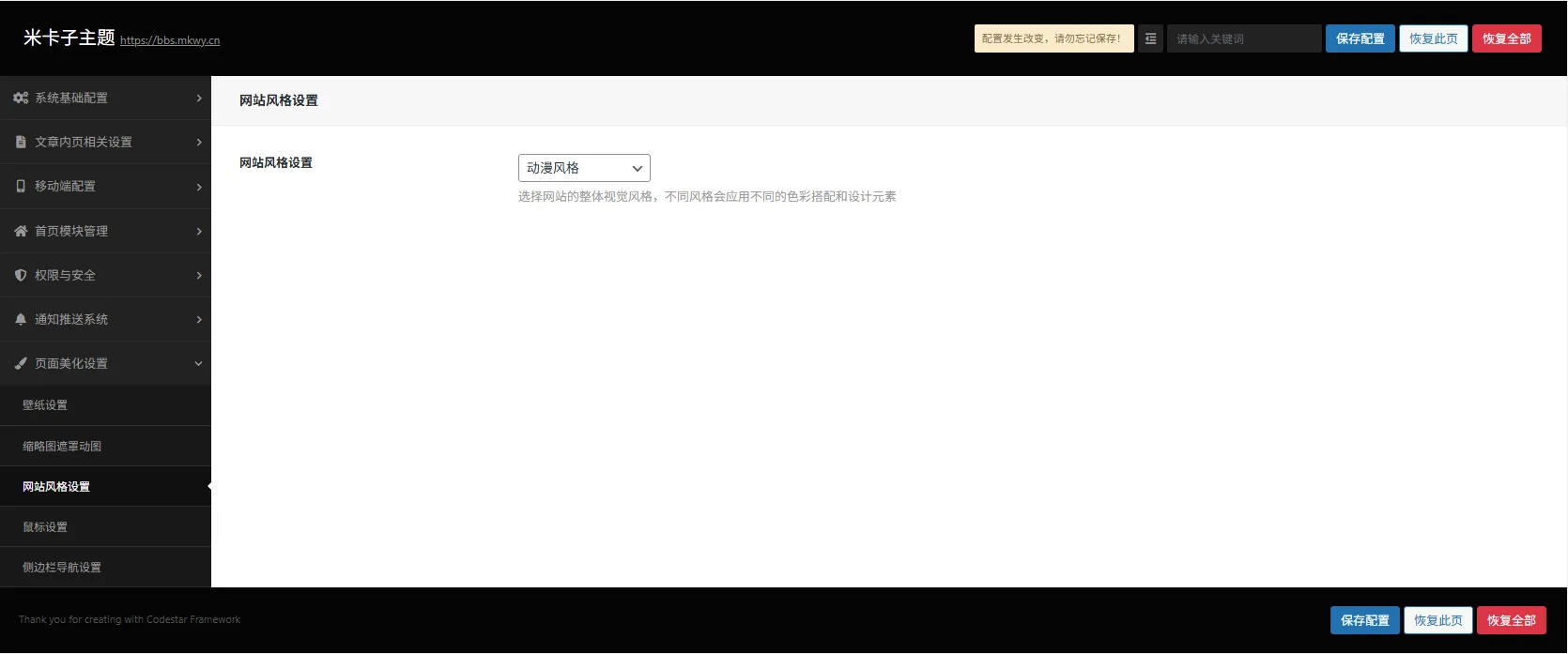The height and width of the screenshot is (654, 1568).
Task: Click the gears icon beside 系统基础配置
Action: click(21, 98)
